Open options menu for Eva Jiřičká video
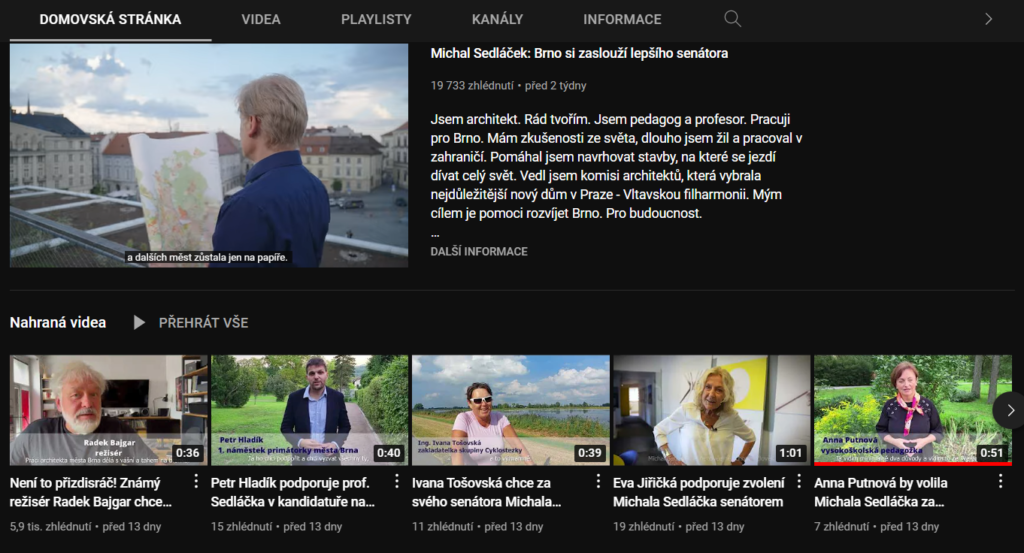Image resolution: width=1024 pixels, height=553 pixels. pyautogui.click(x=799, y=482)
